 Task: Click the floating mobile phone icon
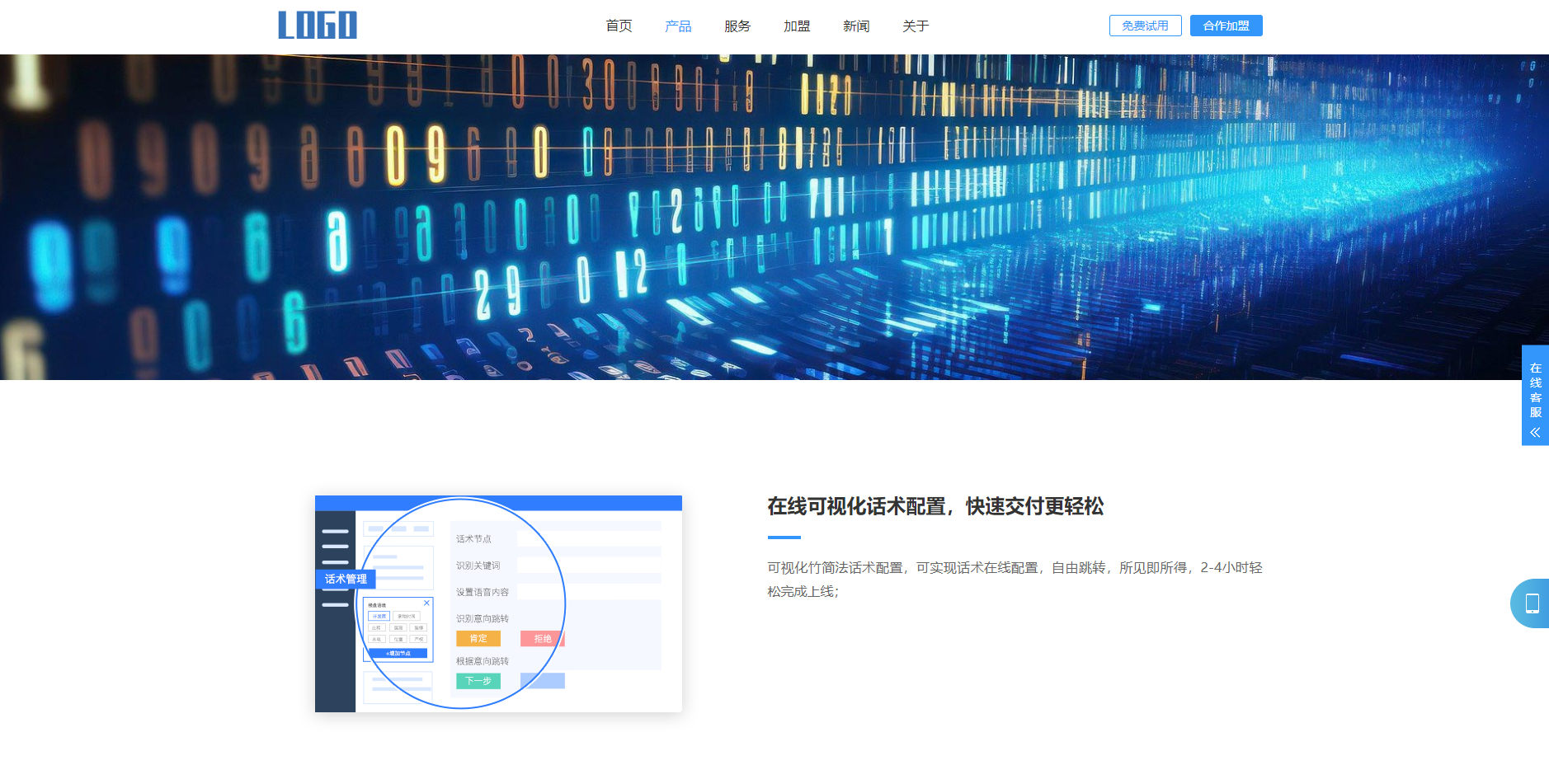1532,603
